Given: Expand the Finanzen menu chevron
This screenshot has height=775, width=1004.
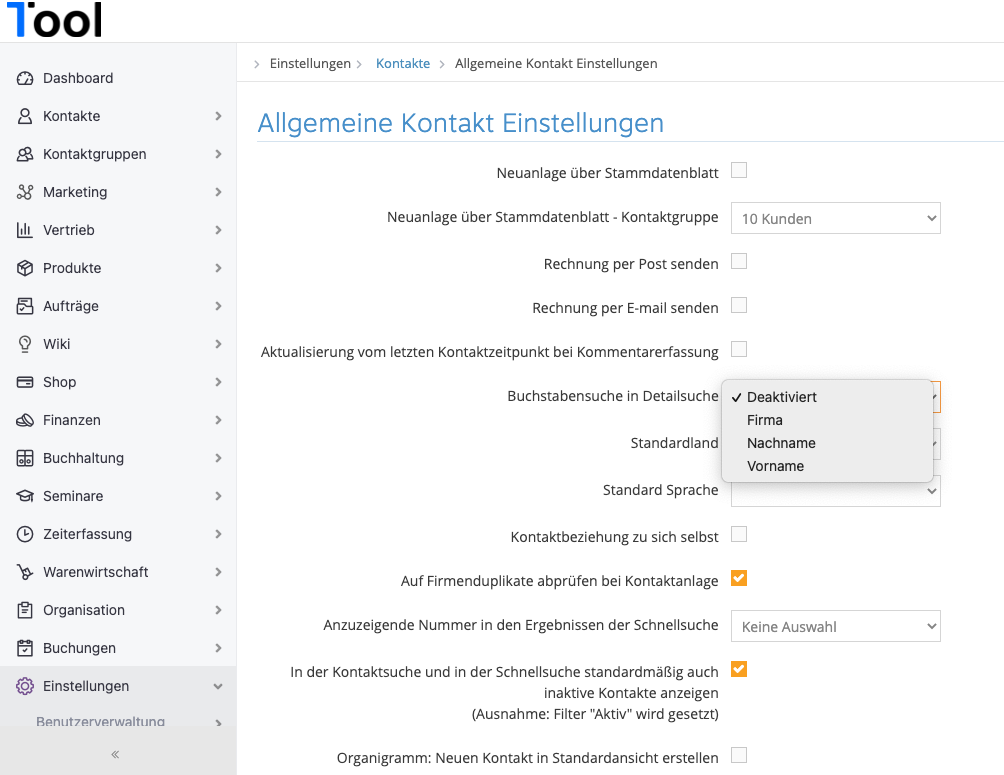Looking at the screenshot, I should (x=218, y=420).
